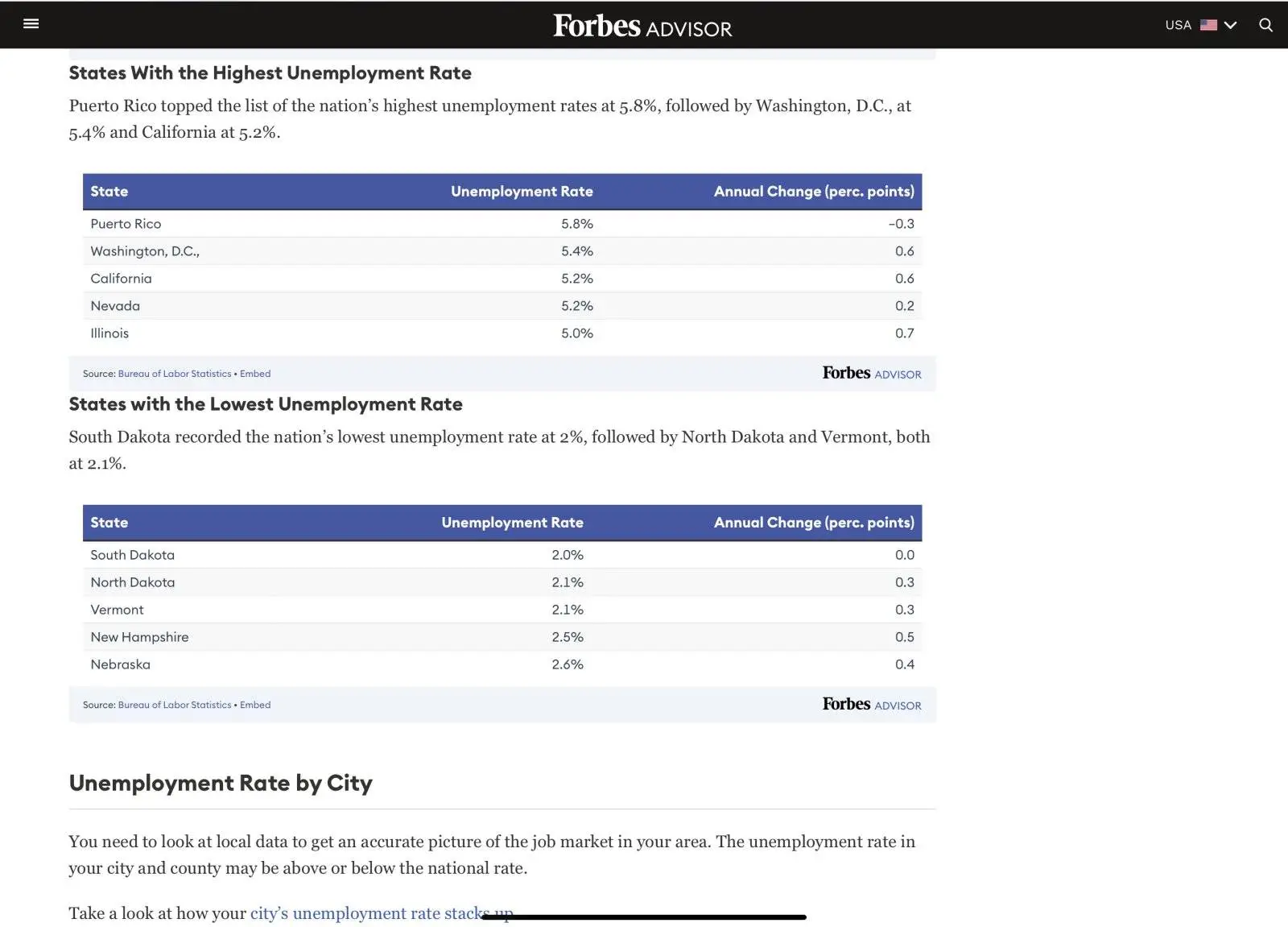Screen dimensions: 1288x927
Task: Click South Dakota's 2.0% unemployment rate
Action: (x=568, y=555)
